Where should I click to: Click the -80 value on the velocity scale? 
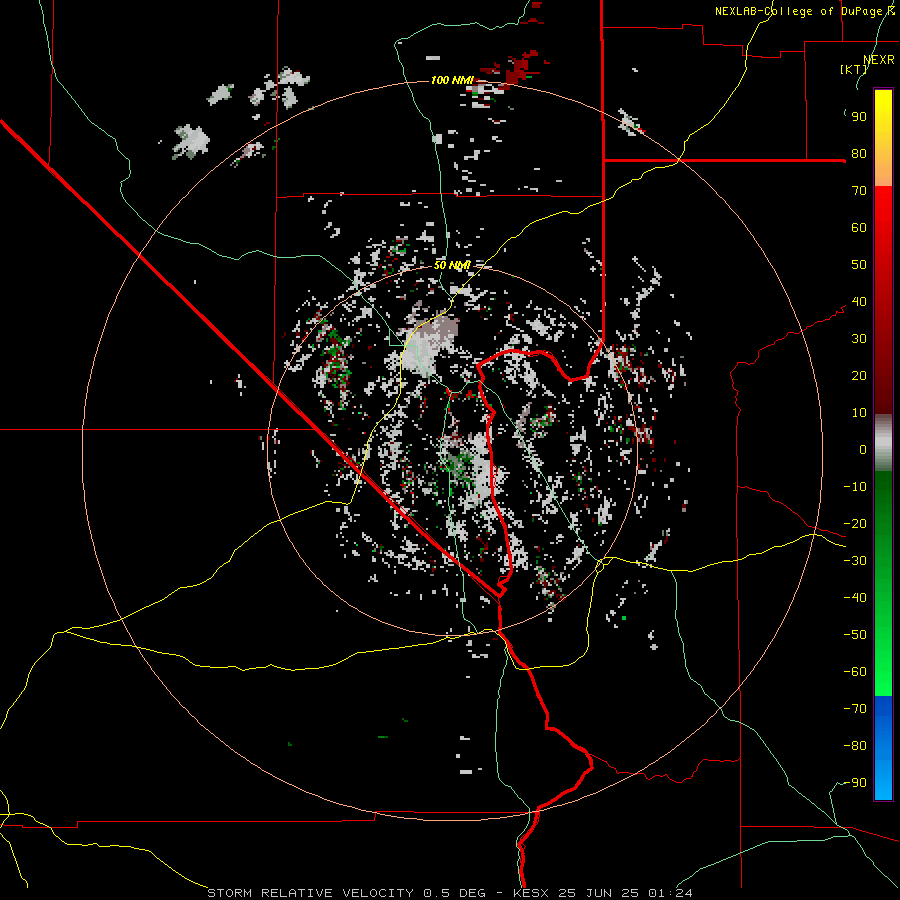pyautogui.click(x=855, y=746)
